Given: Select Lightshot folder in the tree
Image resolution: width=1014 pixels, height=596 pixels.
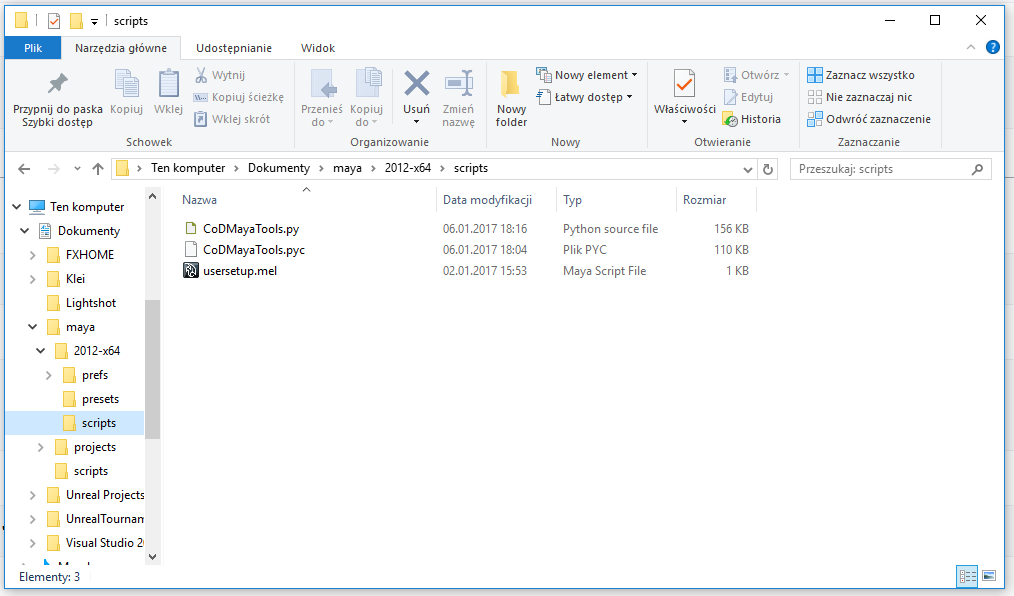Looking at the screenshot, I should [x=91, y=303].
